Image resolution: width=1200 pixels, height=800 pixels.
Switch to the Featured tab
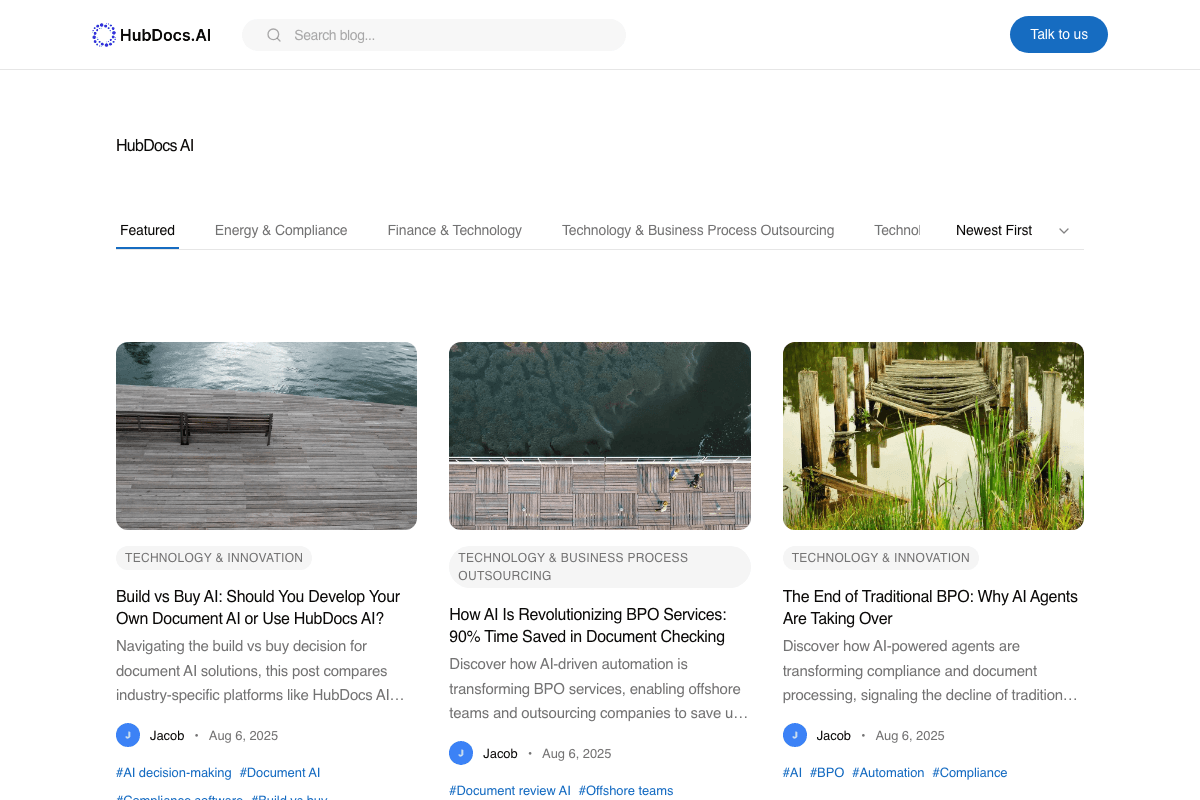click(x=147, y=230)
